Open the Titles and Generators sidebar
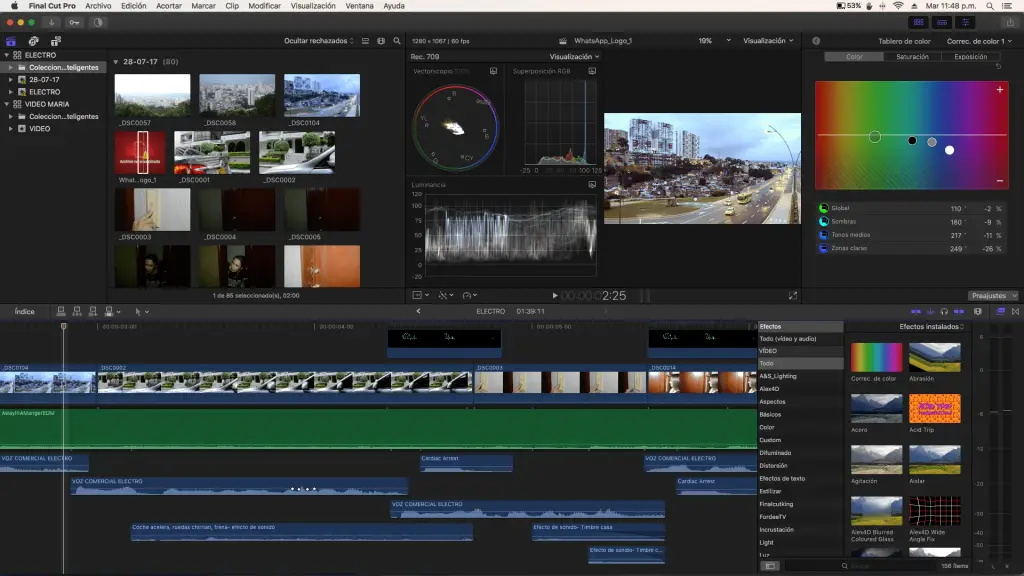Image resolution: width=1024 pixels, height=576 pixels. click(x=55, y=41)
